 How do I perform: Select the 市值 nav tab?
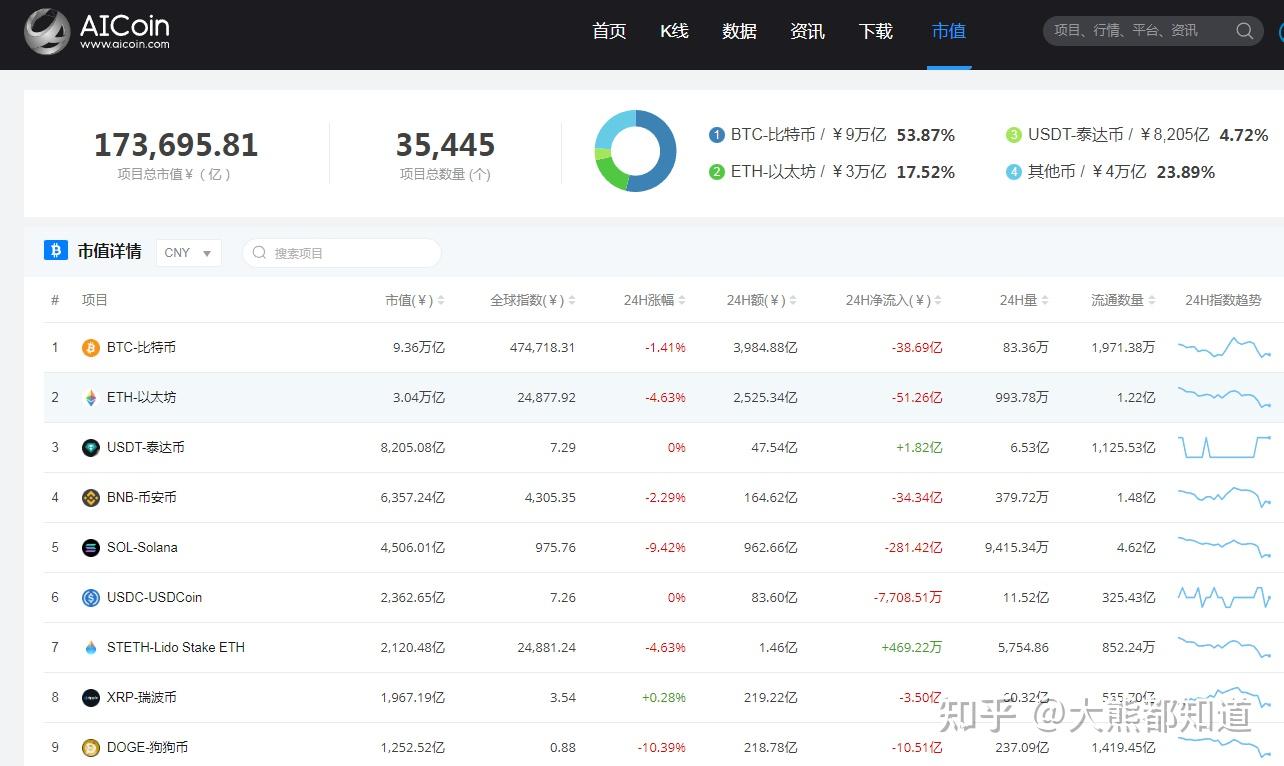[949, 31]
